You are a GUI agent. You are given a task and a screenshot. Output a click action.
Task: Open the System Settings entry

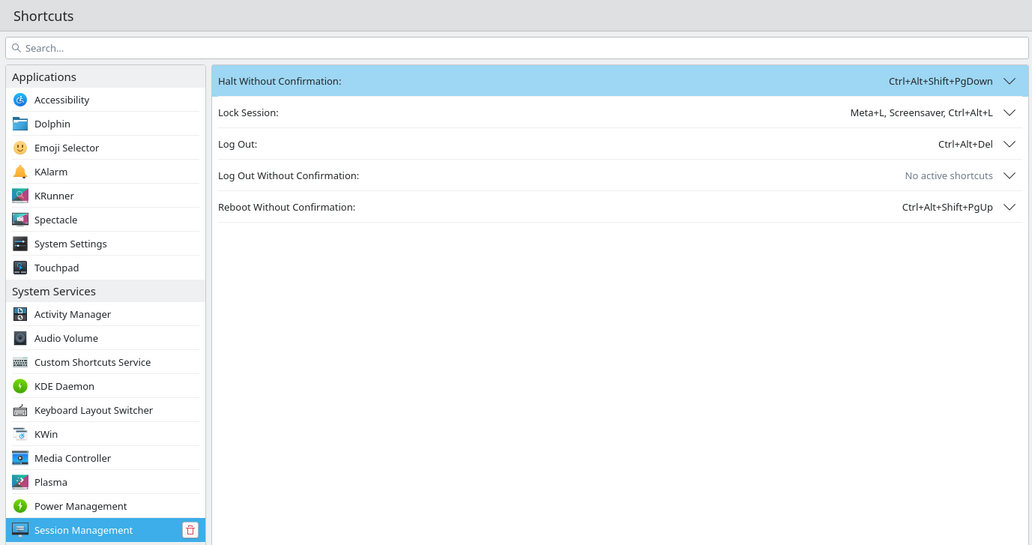click(105, 244)
